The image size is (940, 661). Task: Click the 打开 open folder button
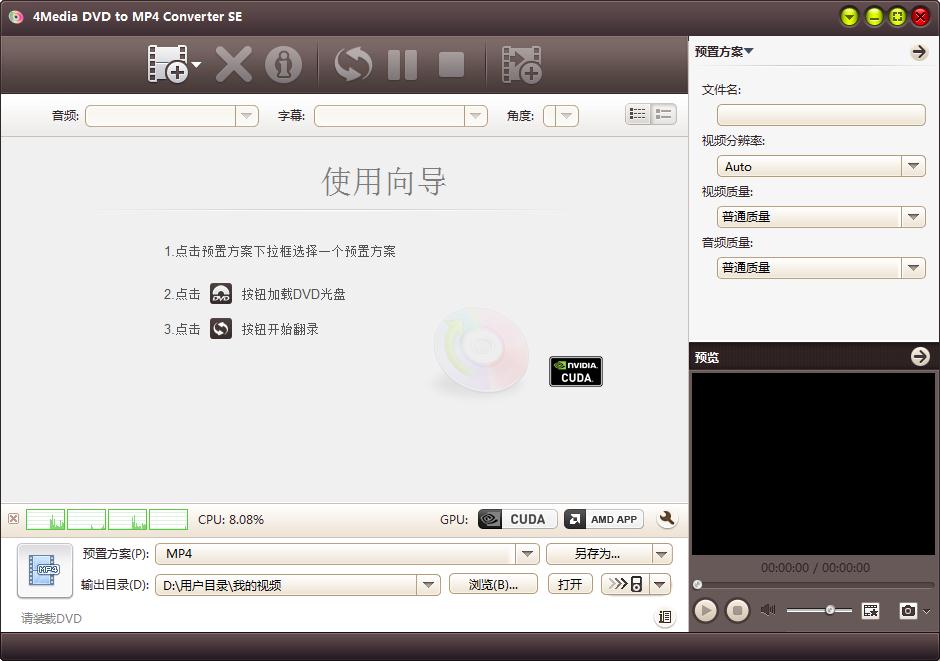point(570,584)
